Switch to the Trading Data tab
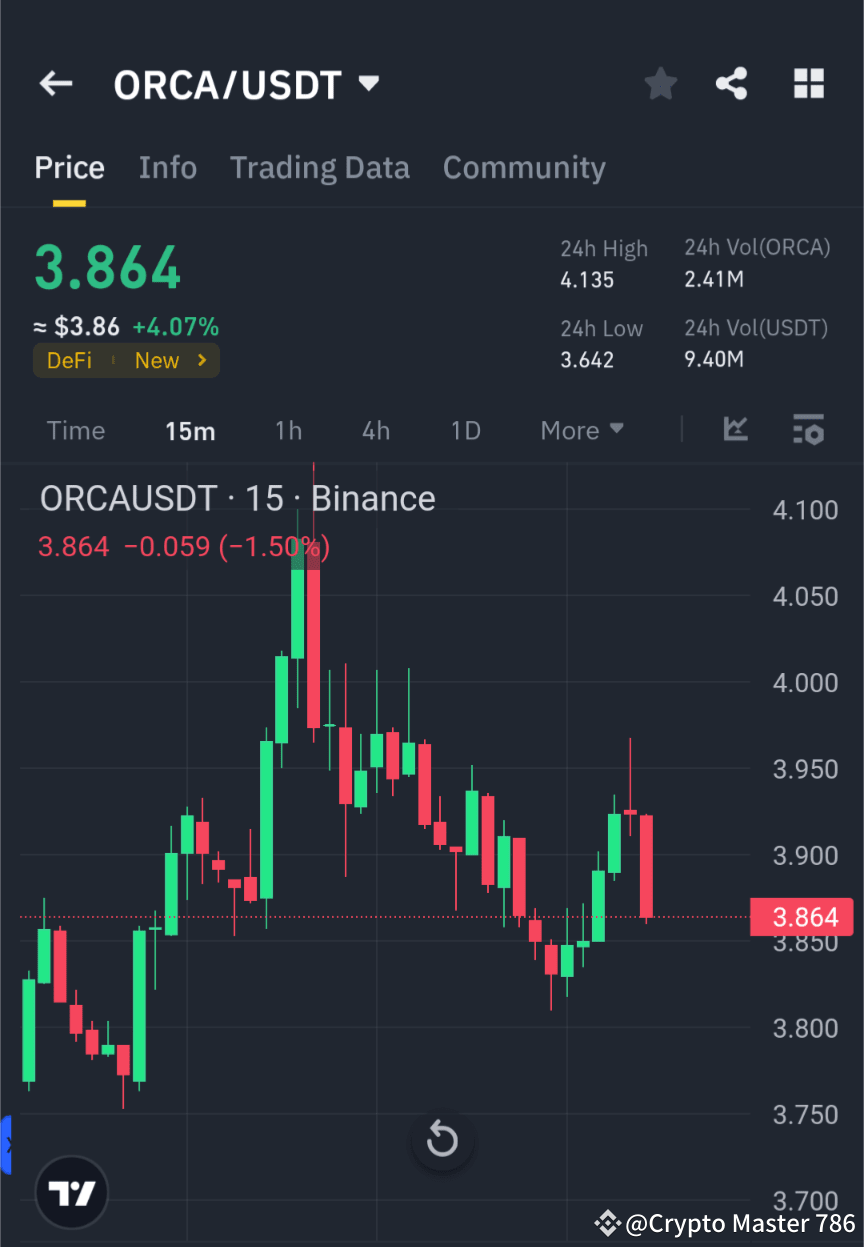 [319, 167]
